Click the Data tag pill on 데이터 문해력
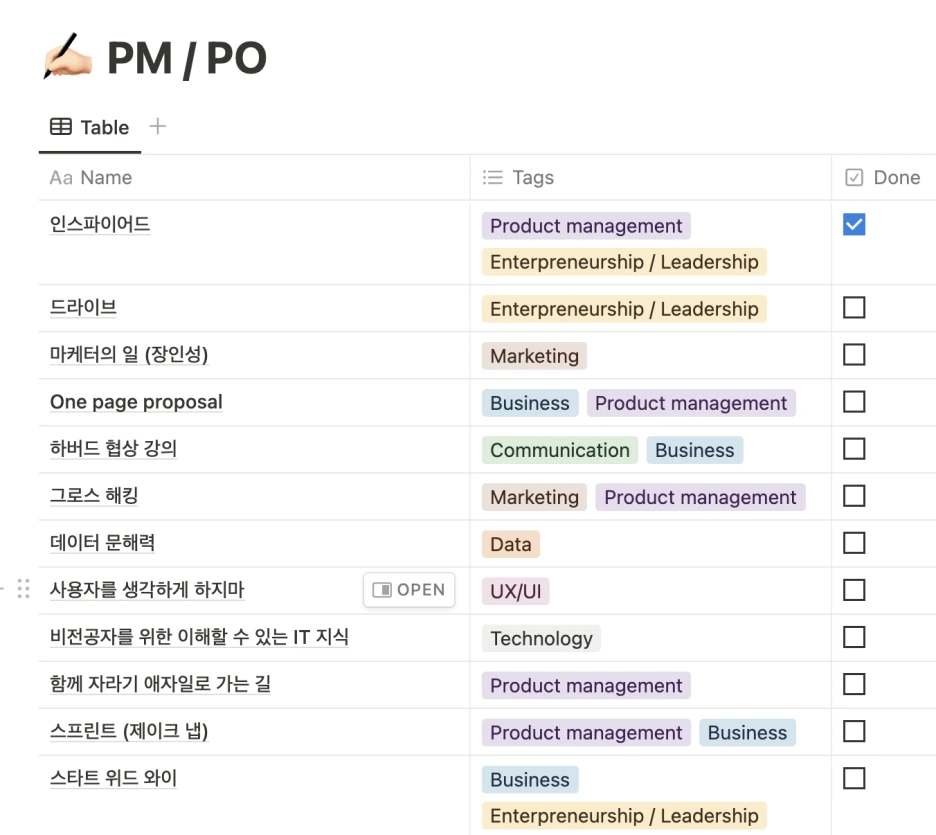This screenshot has height=835, width=936. [x=510, y=544]
